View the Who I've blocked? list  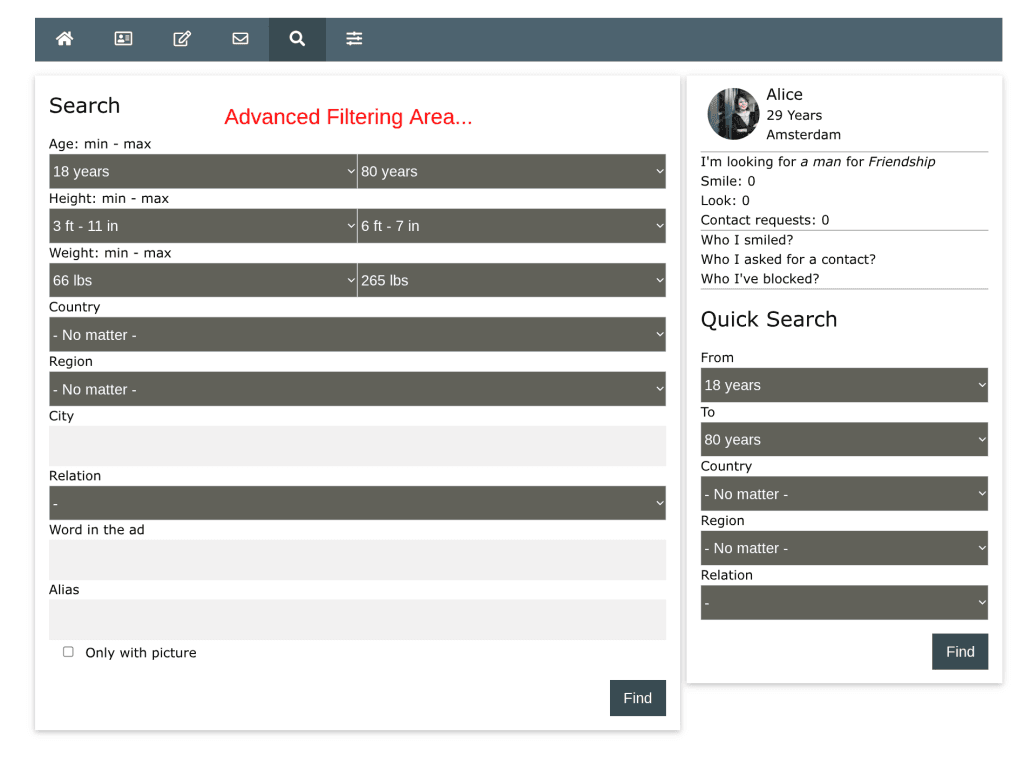pyautogui.click(x=759, y=279)
